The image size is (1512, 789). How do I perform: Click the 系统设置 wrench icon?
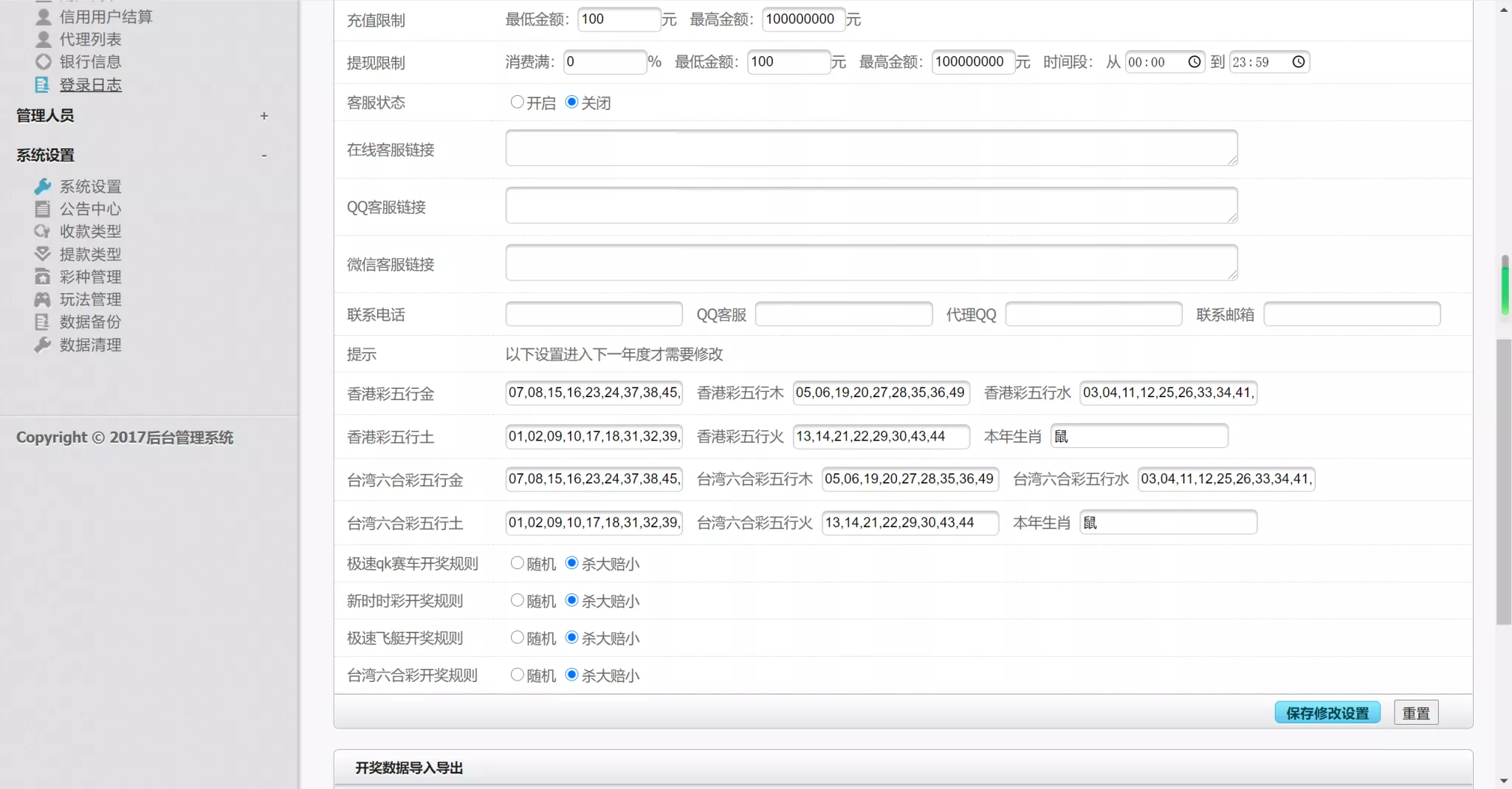(x=44, y=186)
